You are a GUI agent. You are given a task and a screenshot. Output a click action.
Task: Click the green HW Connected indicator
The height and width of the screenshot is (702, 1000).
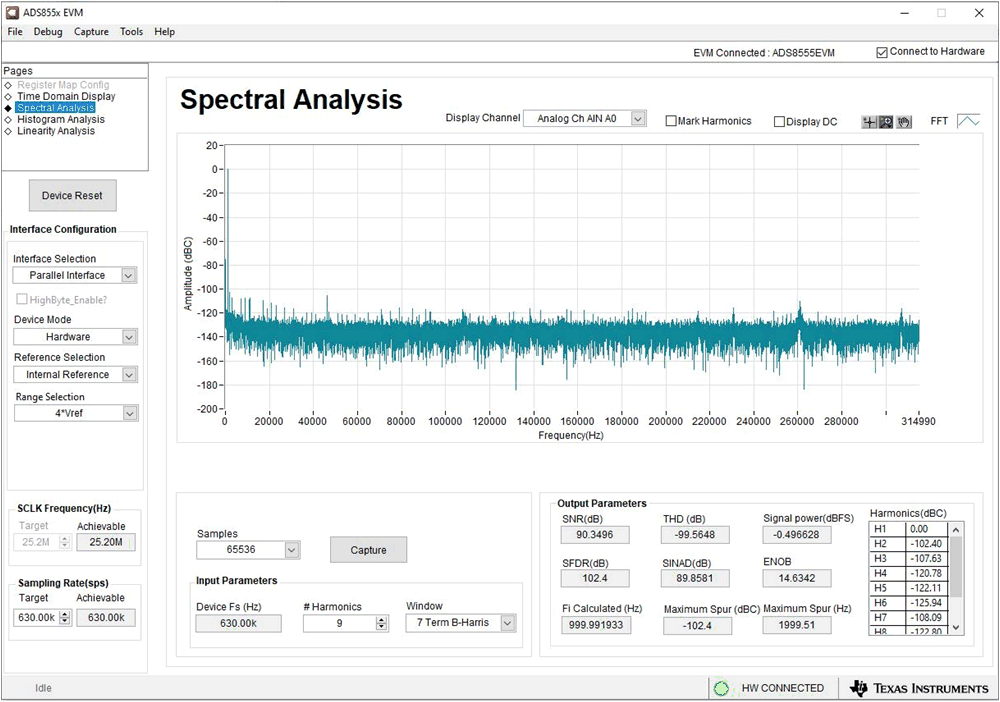pos(721,688)
